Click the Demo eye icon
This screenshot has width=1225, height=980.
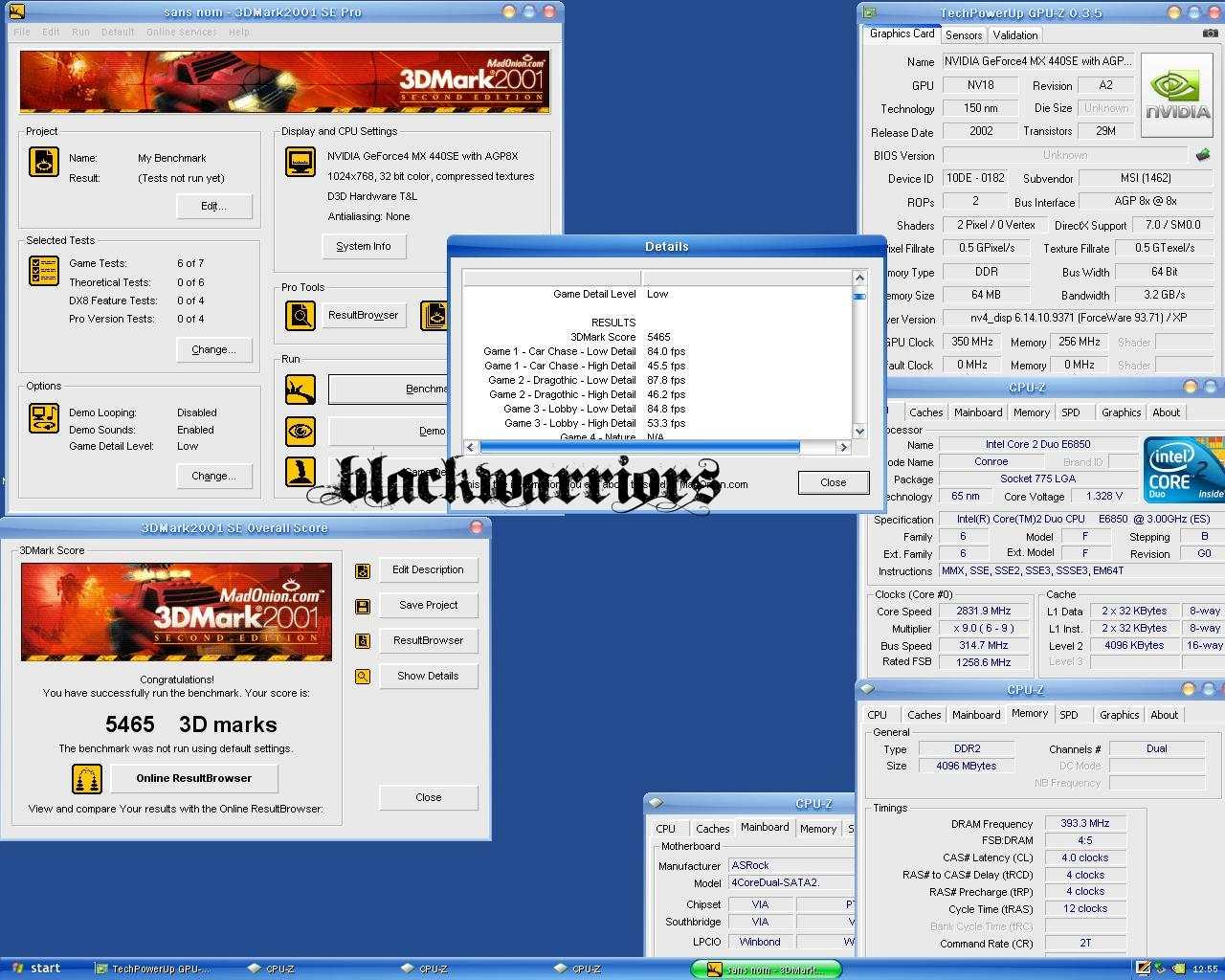(x=301, y=431)
